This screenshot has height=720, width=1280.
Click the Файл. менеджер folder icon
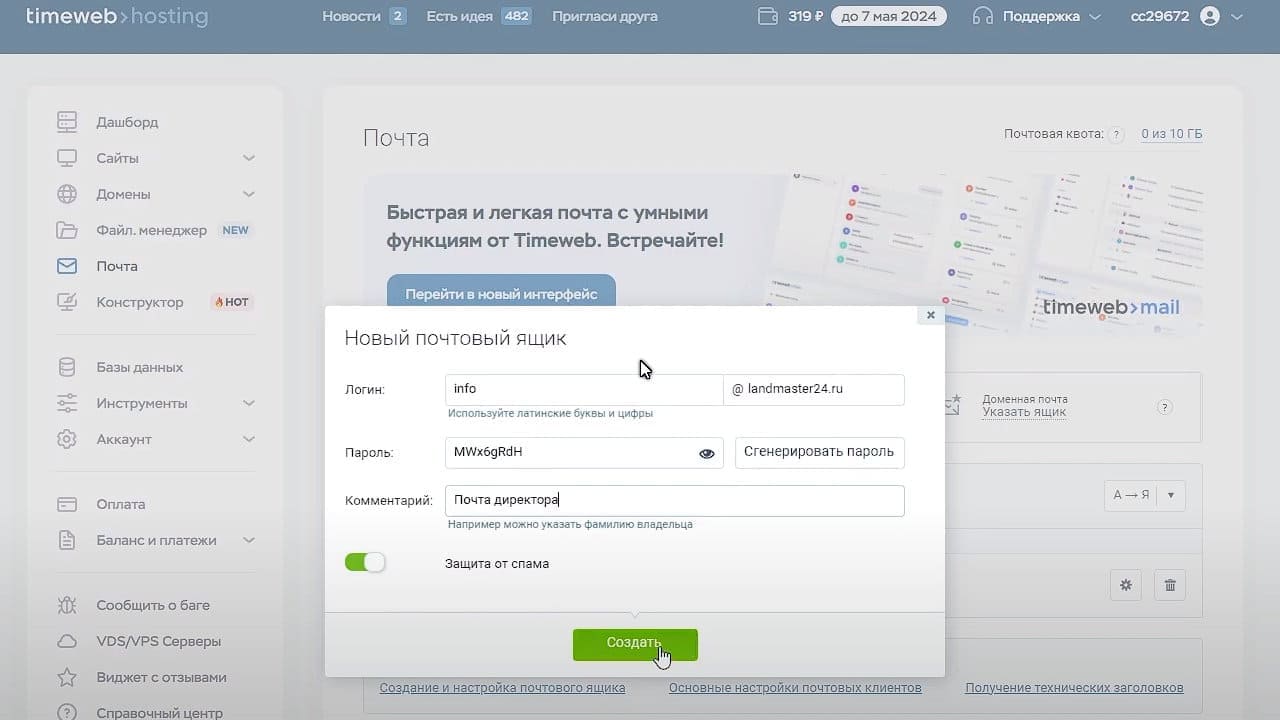pos(67,230)
